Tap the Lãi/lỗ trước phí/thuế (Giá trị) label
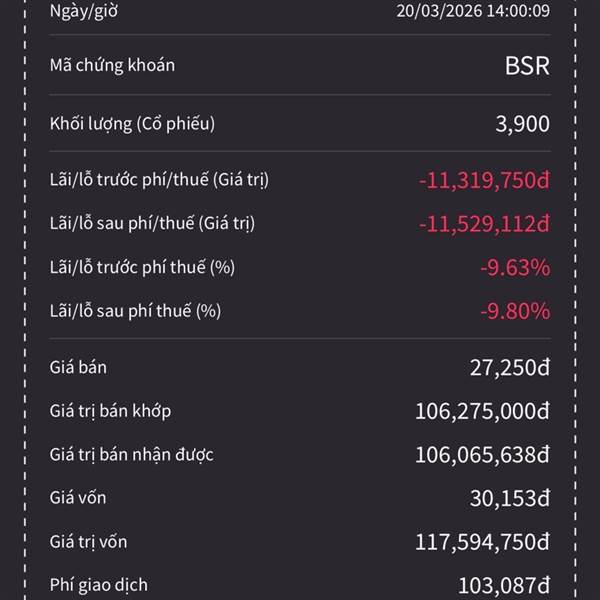The width and height of the screenshot is (600, 600). click(x=159, y=179)
